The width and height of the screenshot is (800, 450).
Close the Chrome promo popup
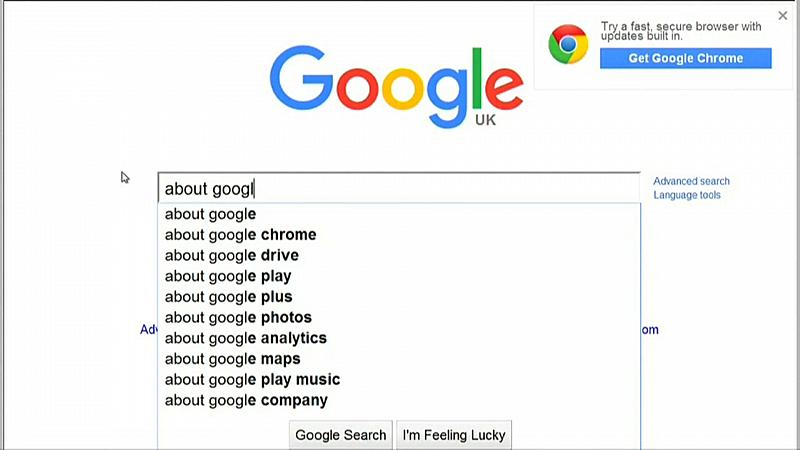(783, 15)
